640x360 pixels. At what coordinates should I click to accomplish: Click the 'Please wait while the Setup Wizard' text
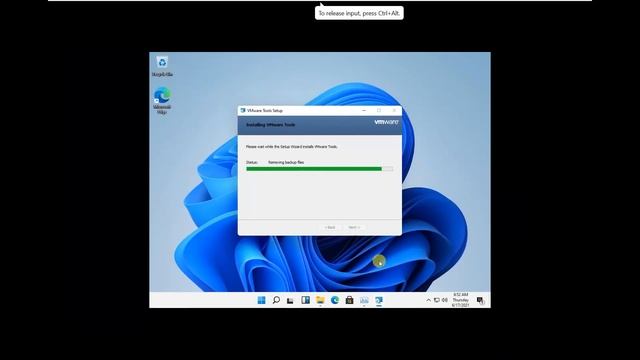(292, 147)
